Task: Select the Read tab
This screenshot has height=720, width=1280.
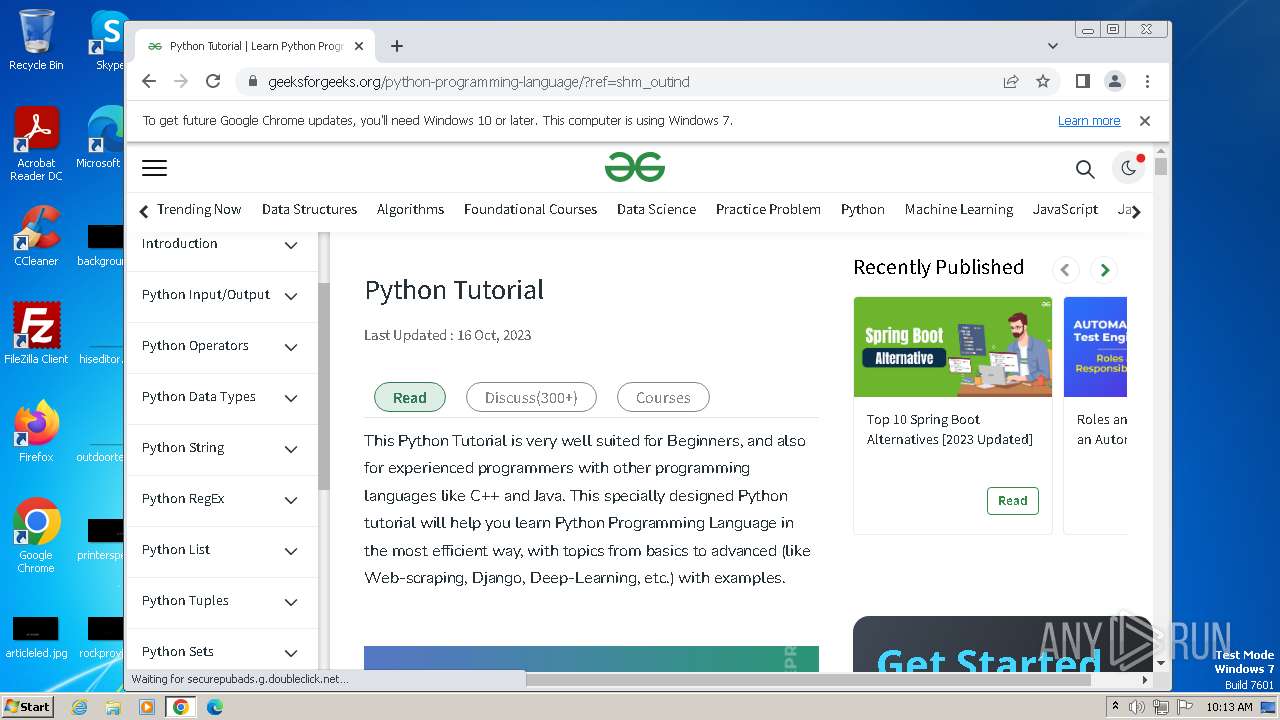Action: coord(410,397)
